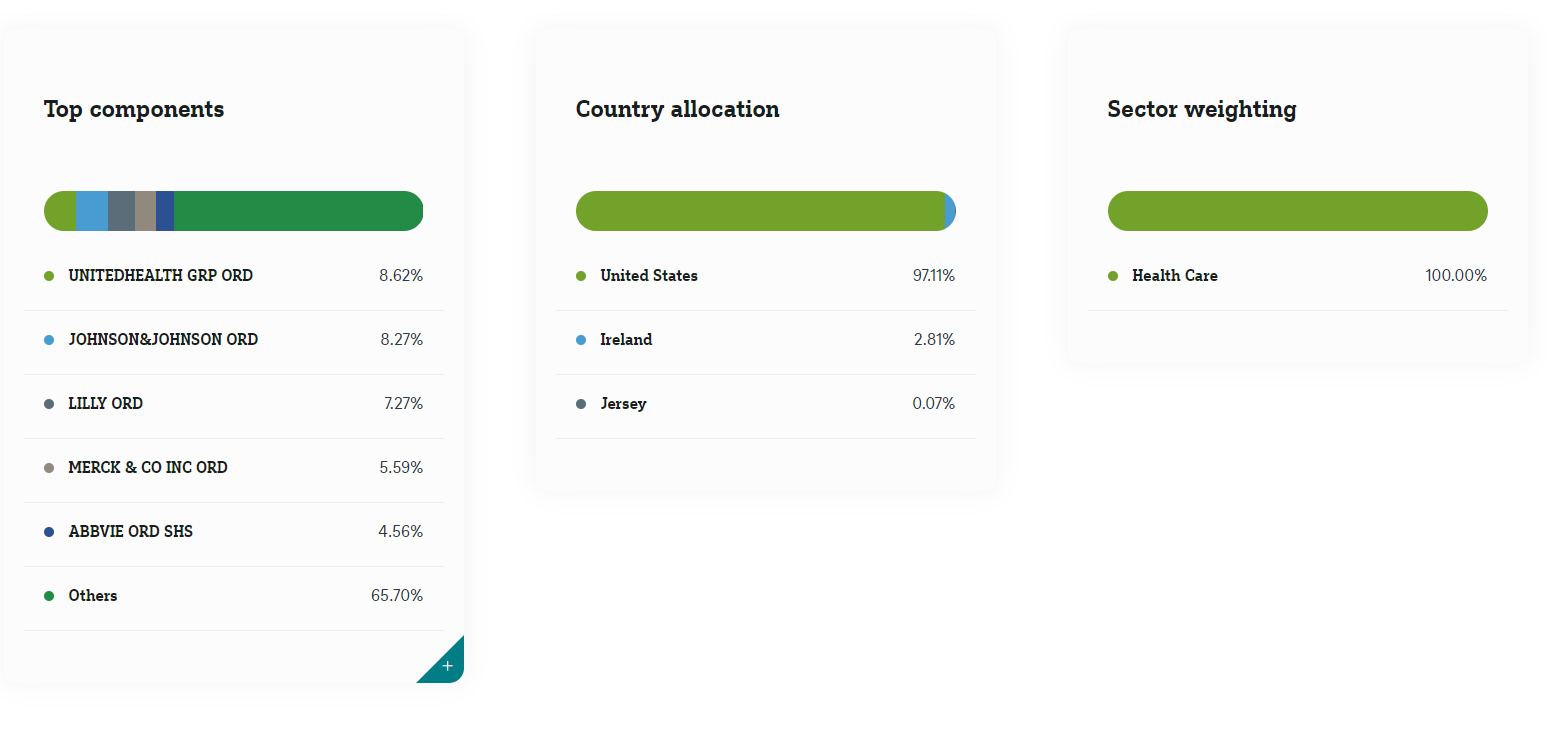Expand Top components with the plus corner

pos(446,665)
